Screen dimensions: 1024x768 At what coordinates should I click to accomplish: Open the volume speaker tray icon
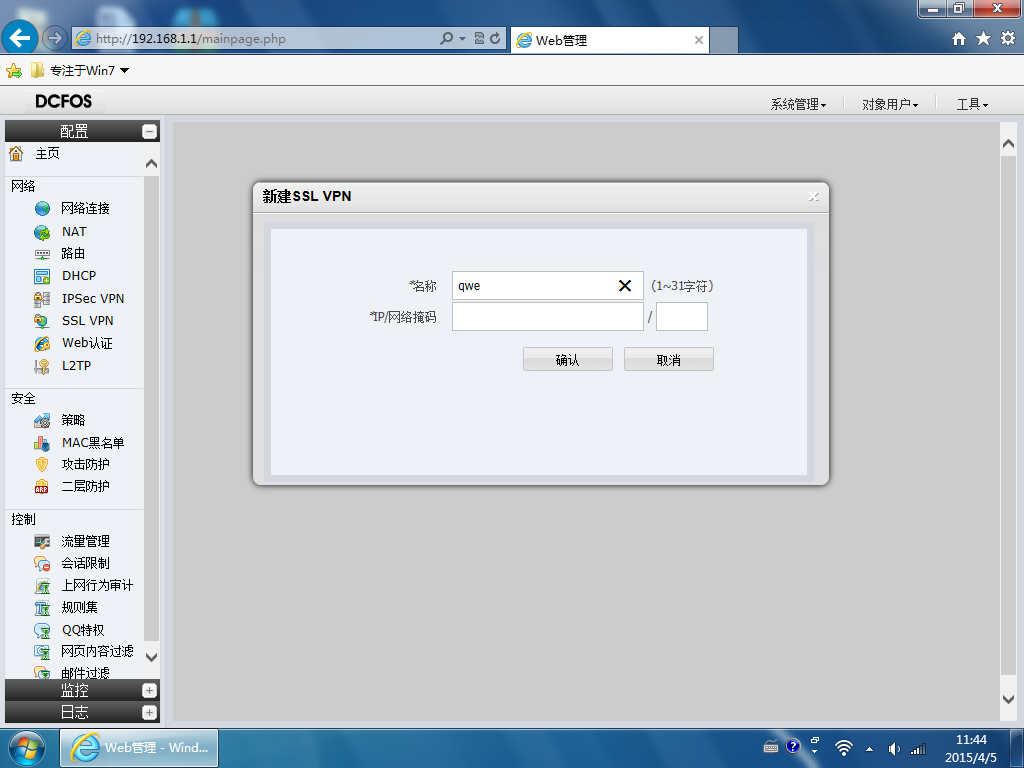pyautogui.click(x=894, y=749)
